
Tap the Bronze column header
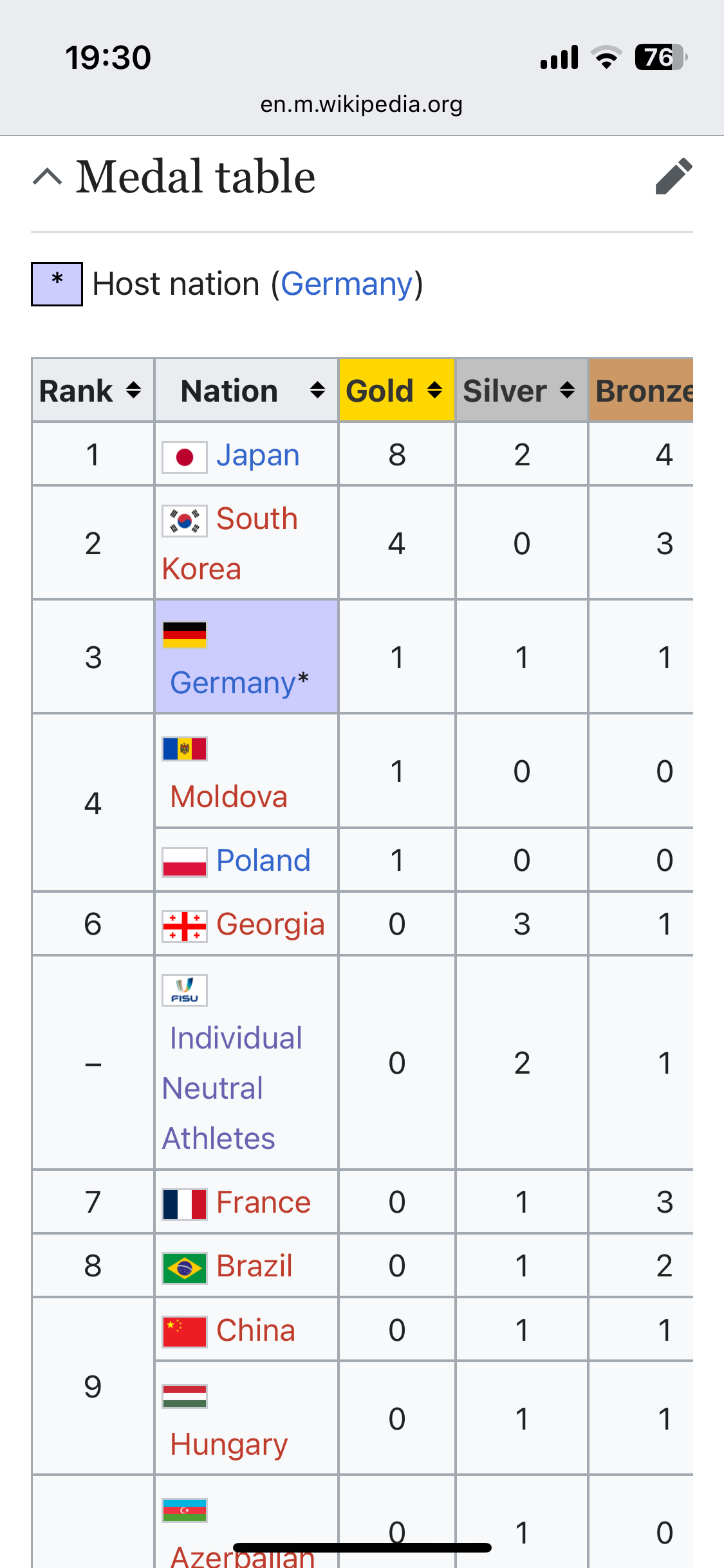click(641, 390)
